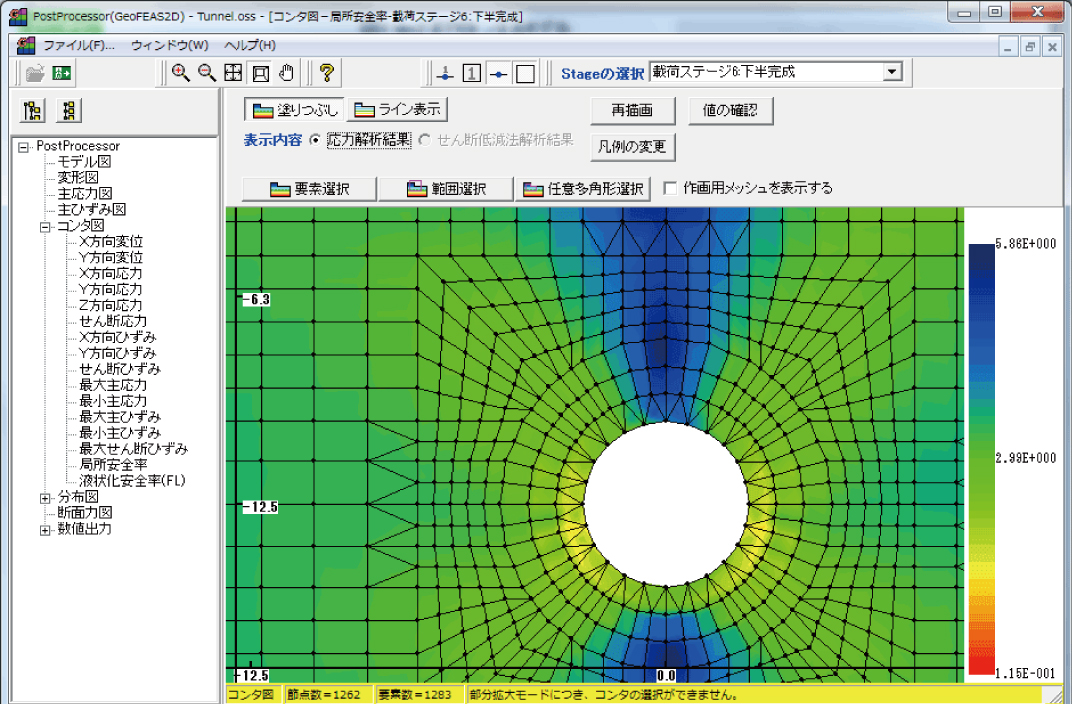Select せん断ひずみ contour item

(x=120, y=369)
